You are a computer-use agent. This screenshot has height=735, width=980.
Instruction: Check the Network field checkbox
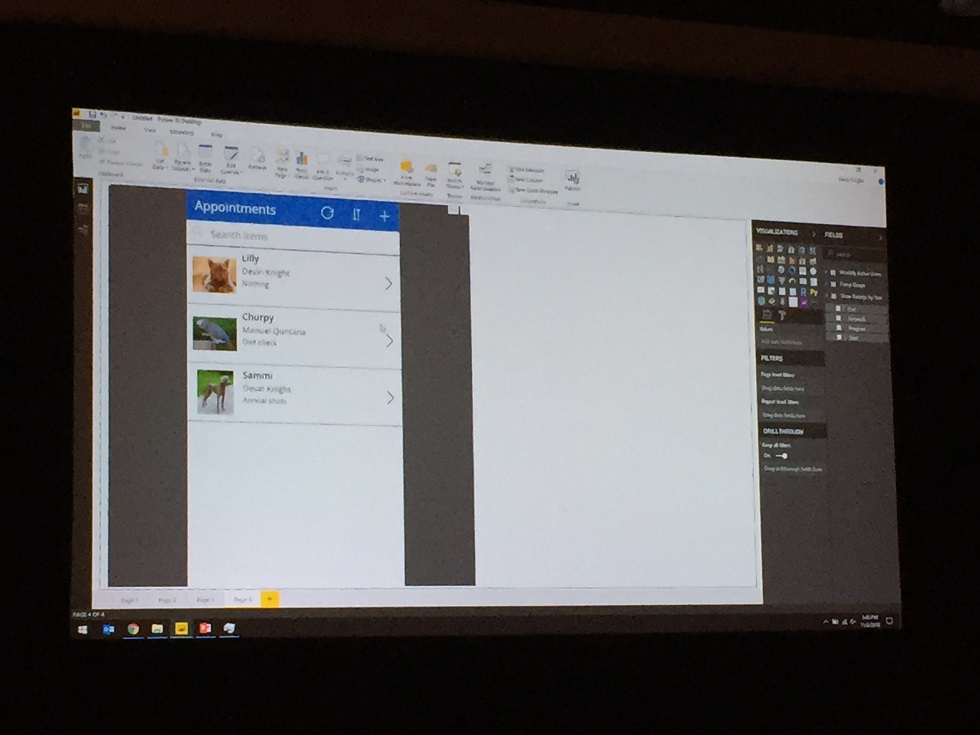click(x=838, y=318)
